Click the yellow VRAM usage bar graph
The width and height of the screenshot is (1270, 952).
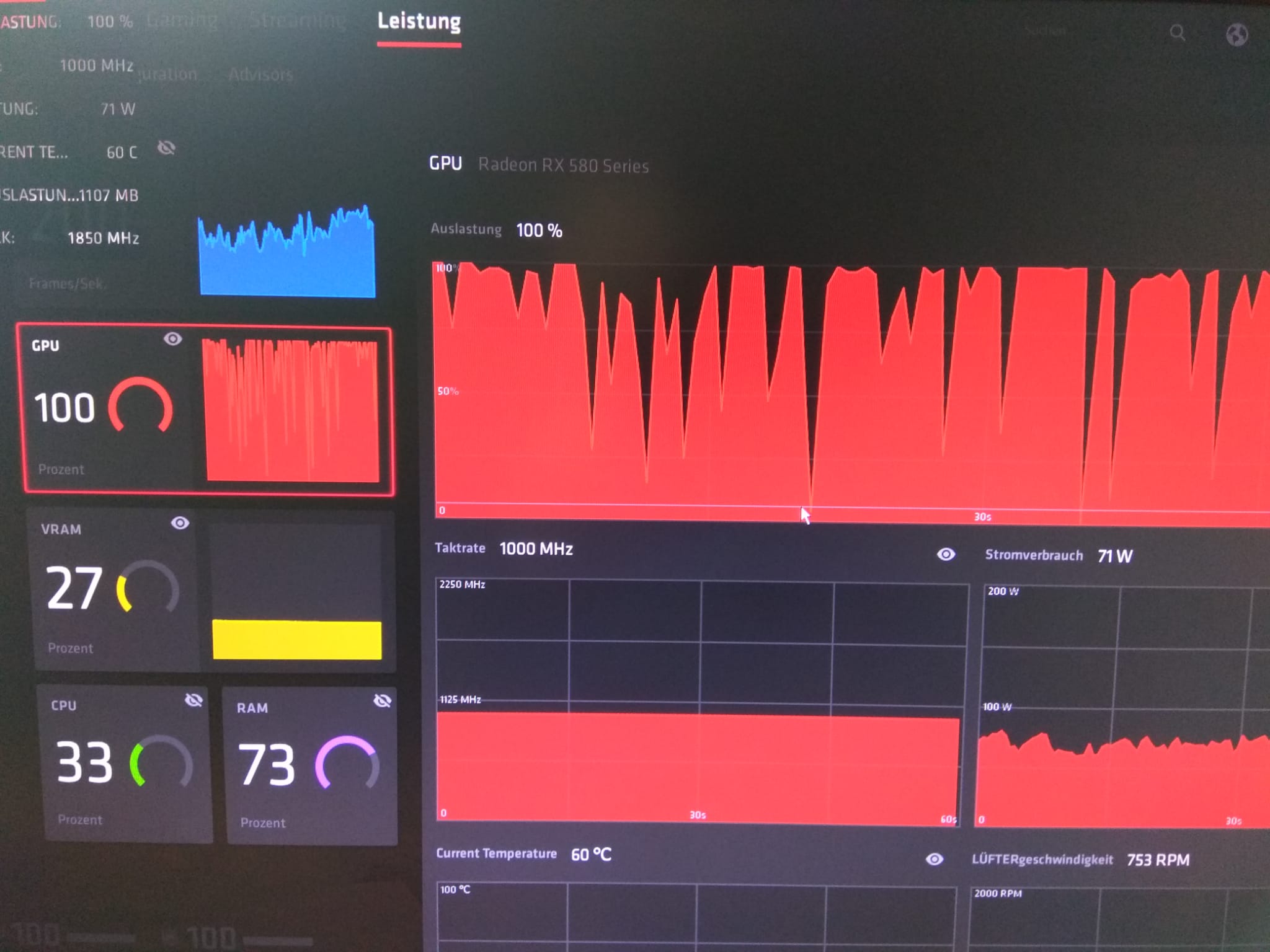[296, 639]
